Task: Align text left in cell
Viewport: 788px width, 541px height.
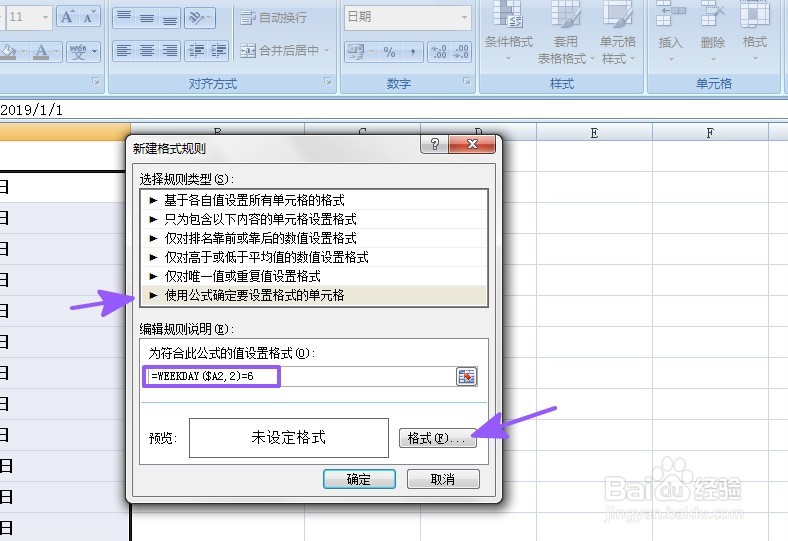Action: [x=124, y=51]
